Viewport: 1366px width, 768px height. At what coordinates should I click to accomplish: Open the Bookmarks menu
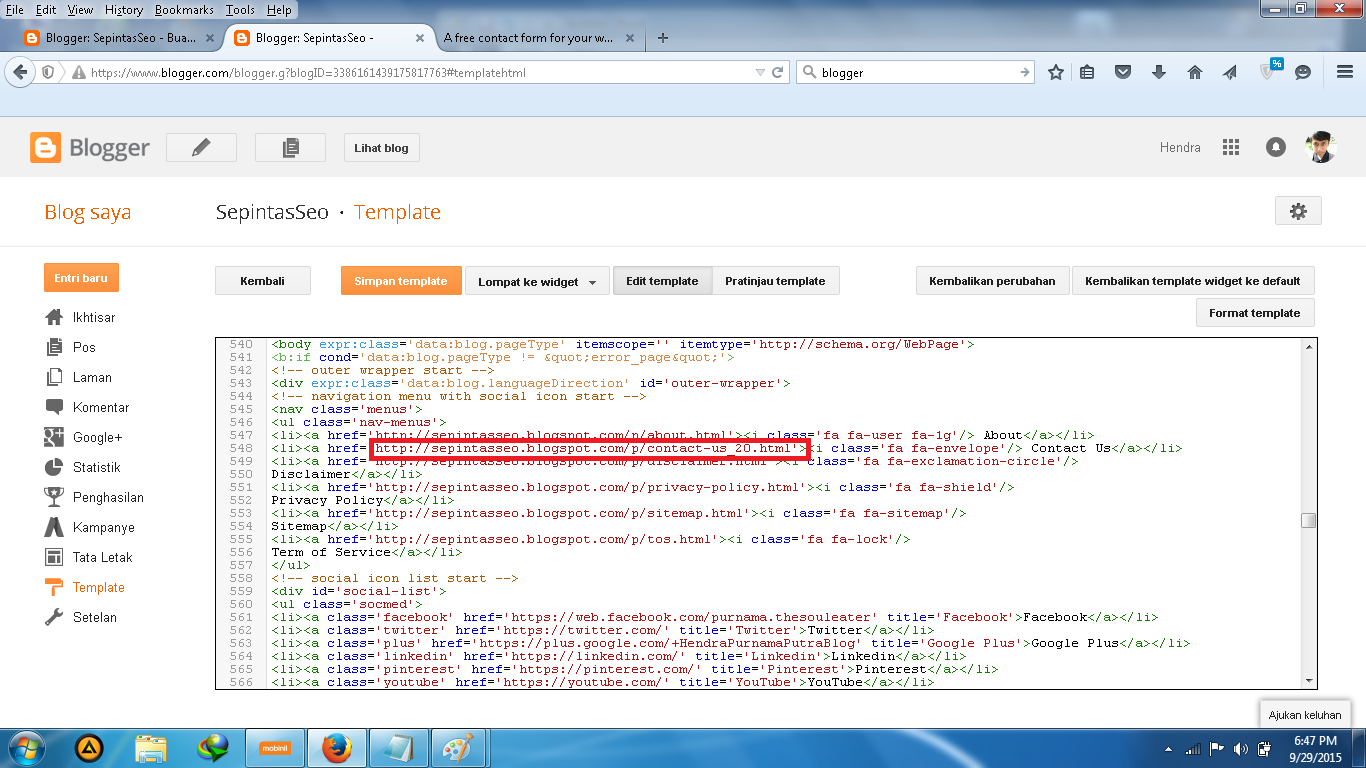coord(185,10)
